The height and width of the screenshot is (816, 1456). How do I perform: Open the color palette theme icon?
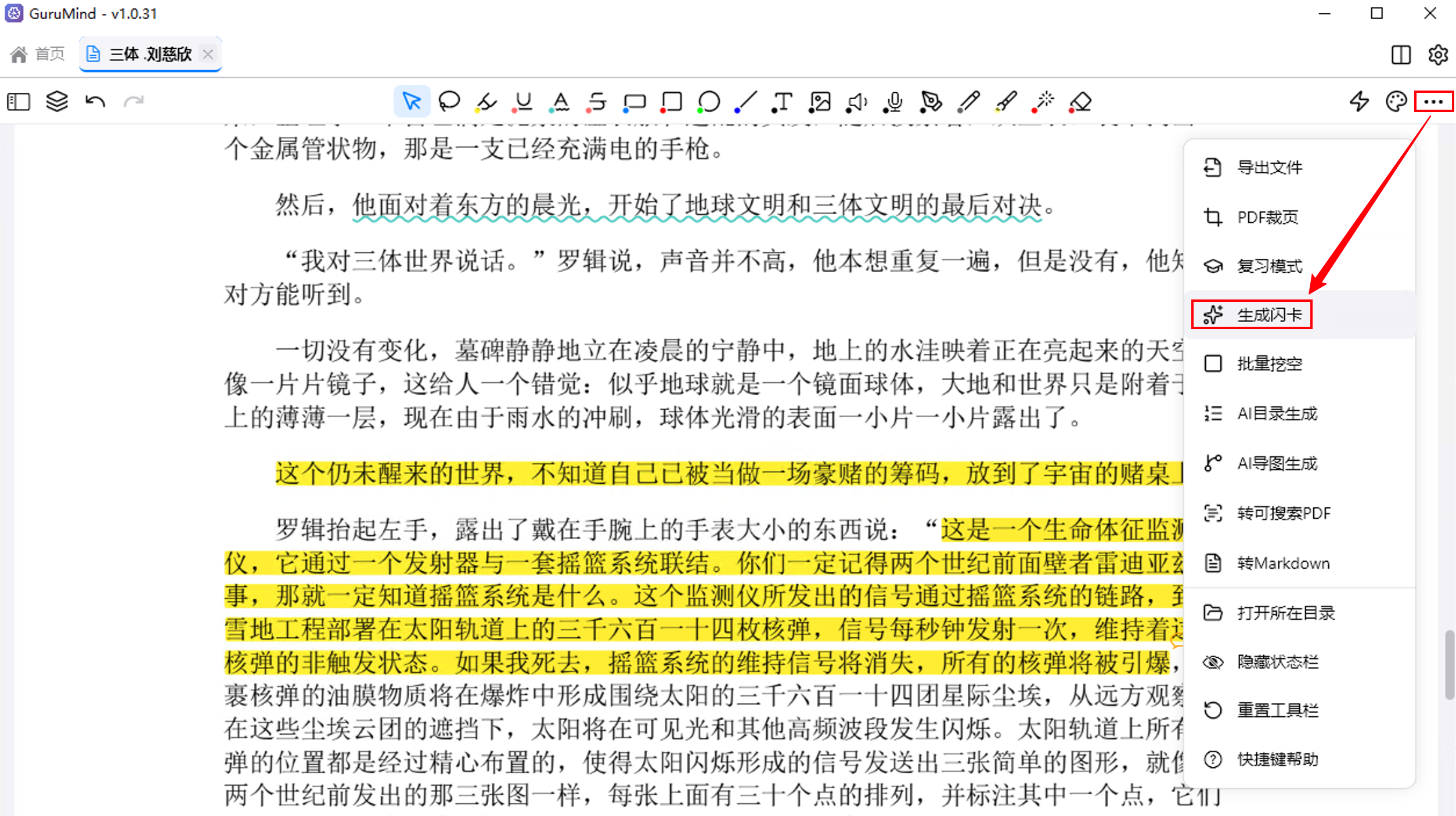tap(1396, 102)
